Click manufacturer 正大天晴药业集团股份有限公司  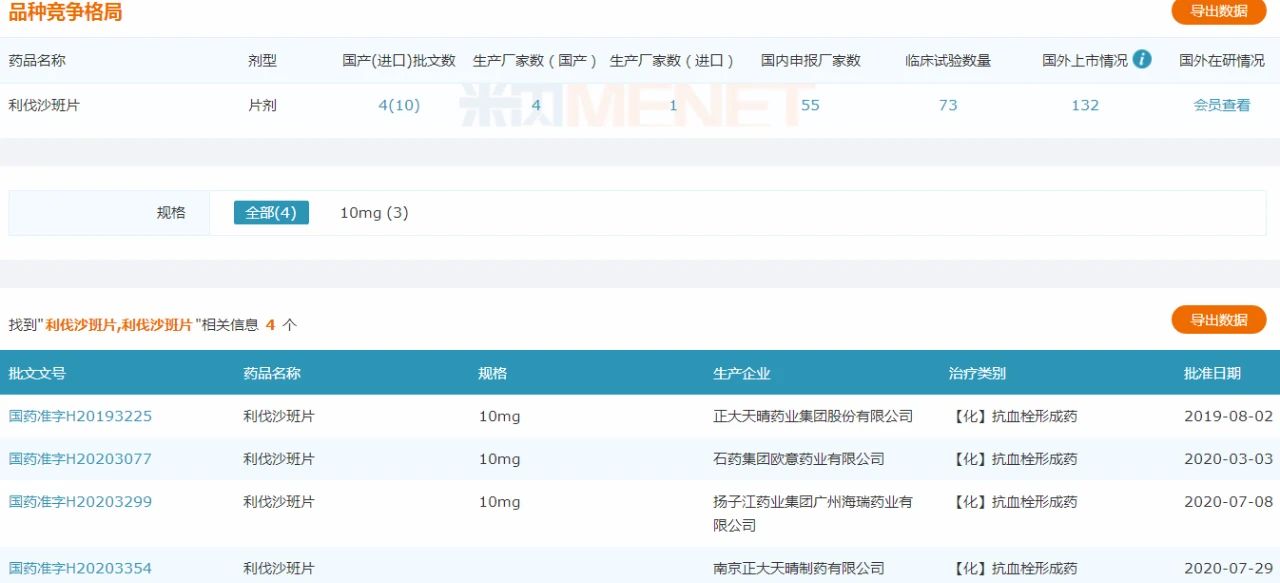click(813, 416)
